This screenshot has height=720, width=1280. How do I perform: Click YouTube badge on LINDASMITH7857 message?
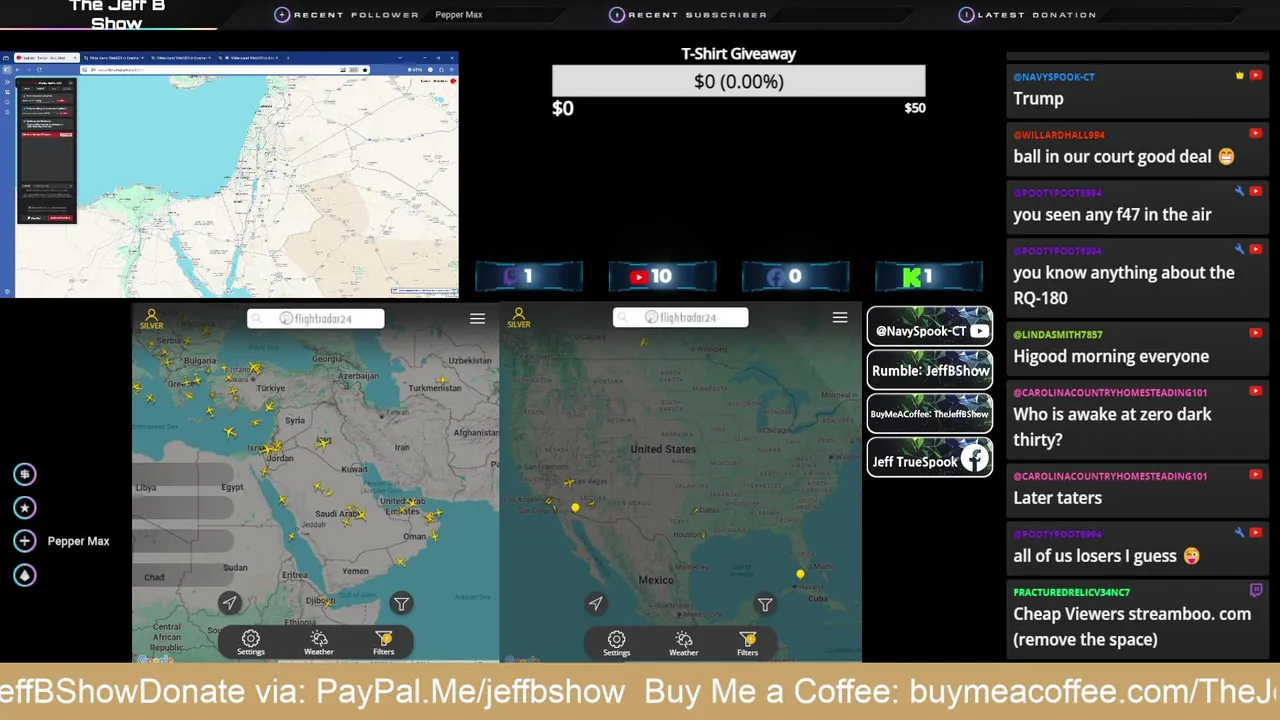click(1256, 334)
